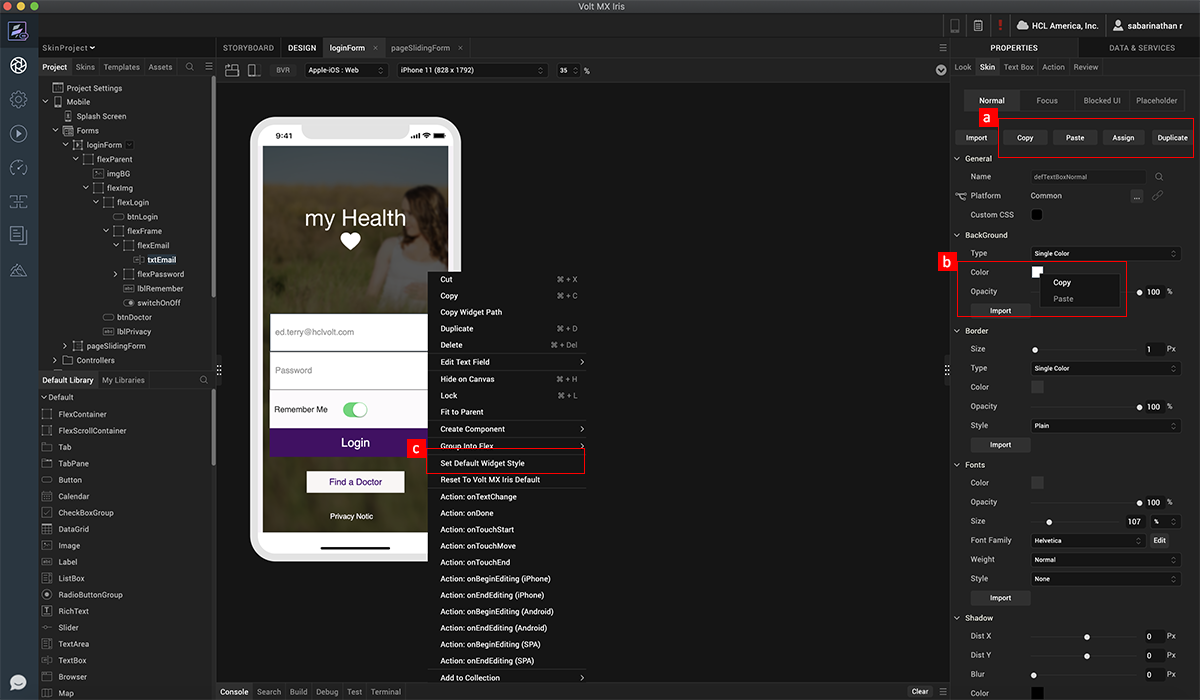Open the Apple-iOS : Web platform dropdown

(345, 71)
